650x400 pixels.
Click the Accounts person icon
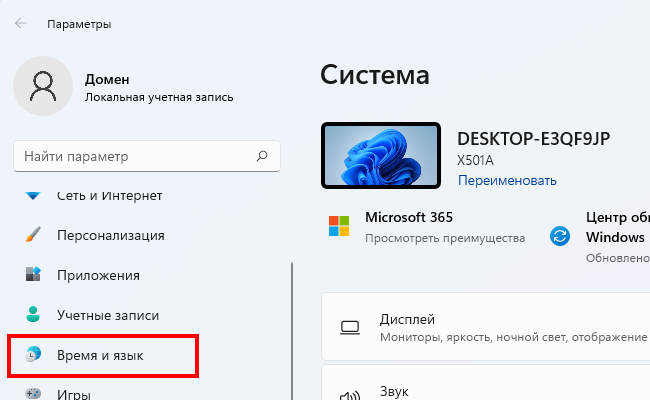(33, 314)
